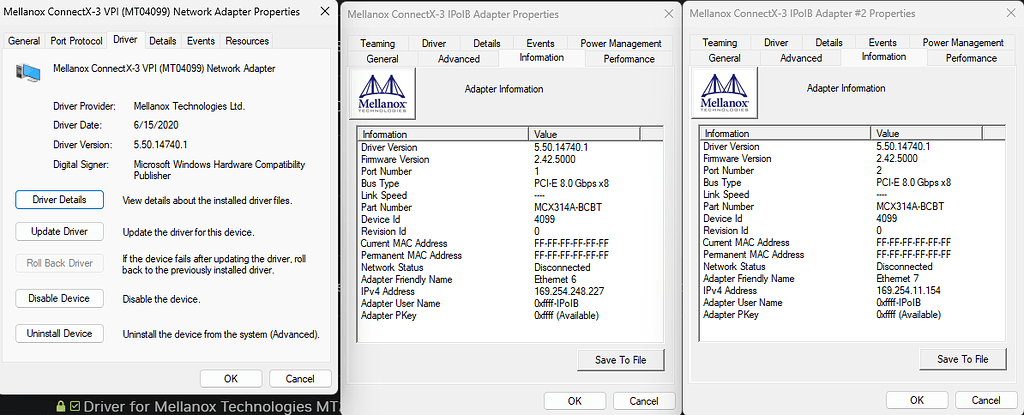Select Power Management tab in IPoIB Adapter #2
The image size is (1024, 415).
[963, 43]
